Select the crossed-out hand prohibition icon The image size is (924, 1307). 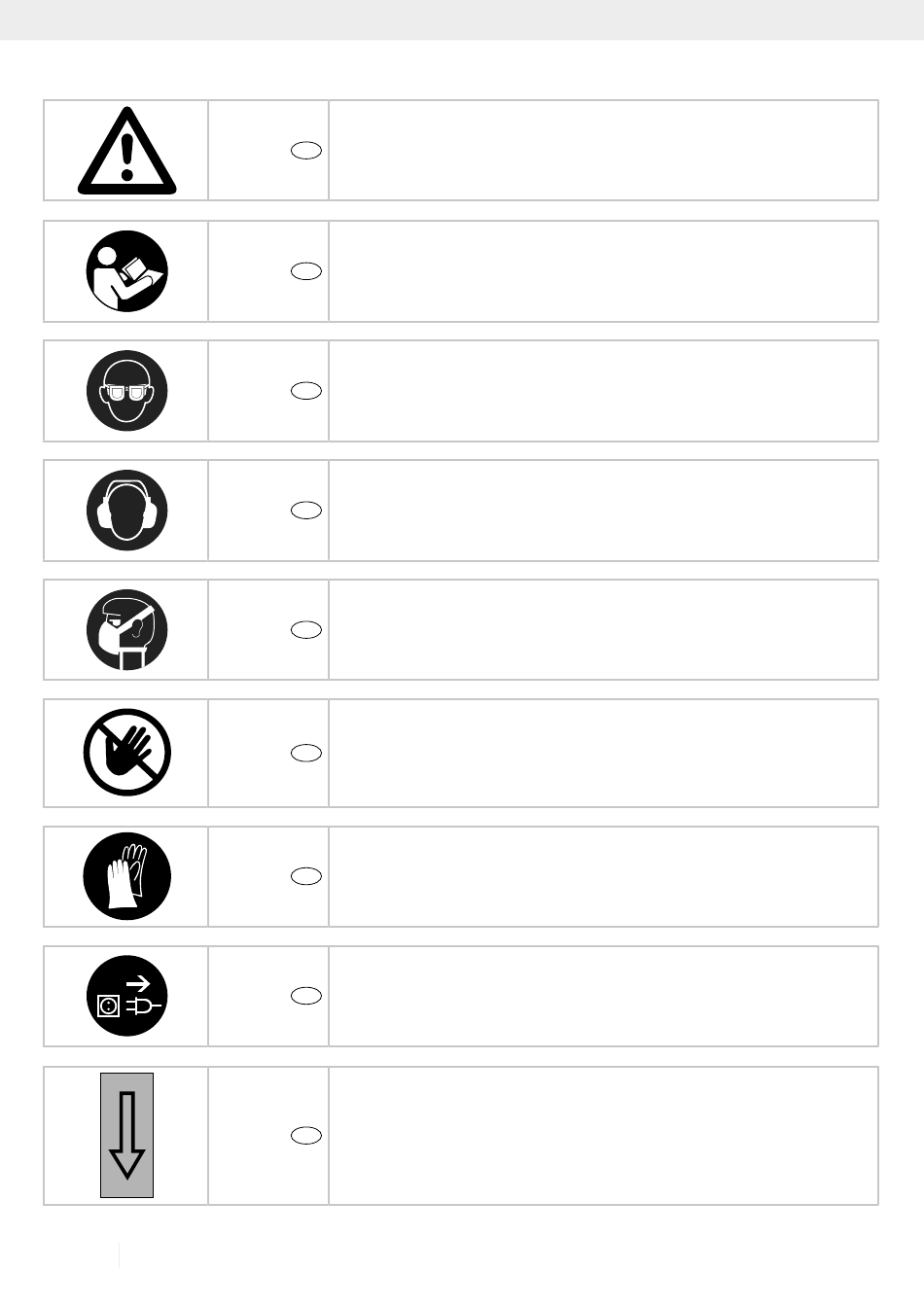(x=127, y=753)
